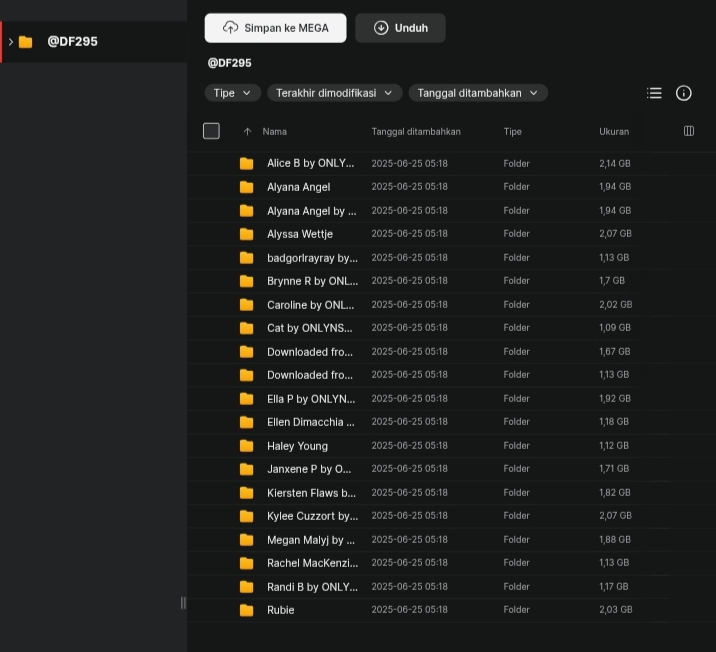
Task: Click folder icon of Rachel MacKenzi row
Action: pos(247,563)
